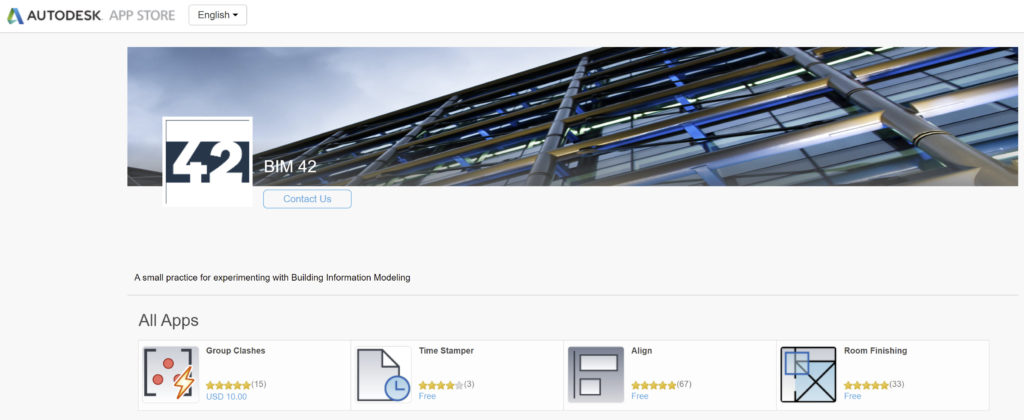Click the Align title link
Image resolution: width=1024 pixels, height=420 pixels.
(x=642, y=351)
